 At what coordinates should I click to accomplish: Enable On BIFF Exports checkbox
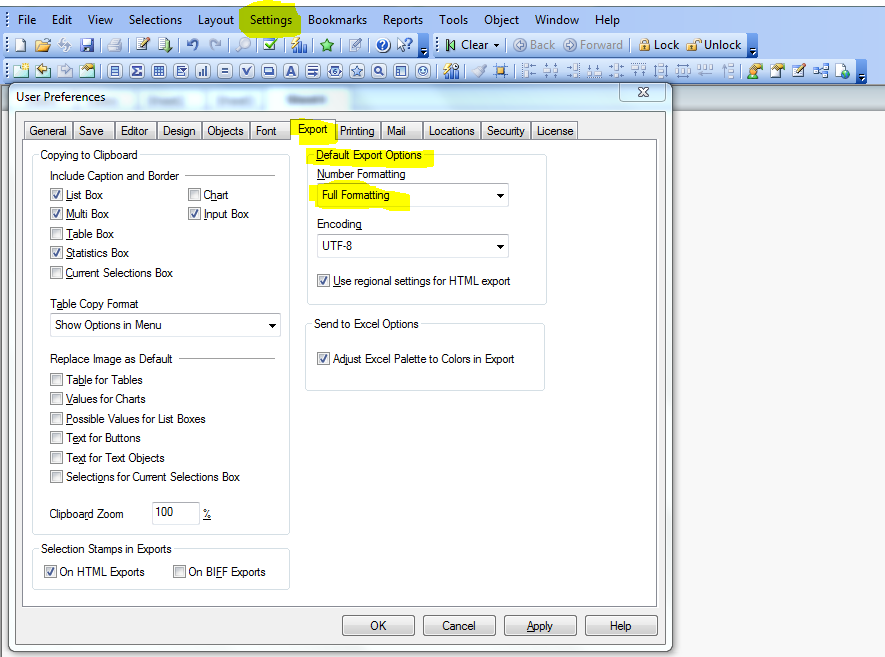pos(179,572)
